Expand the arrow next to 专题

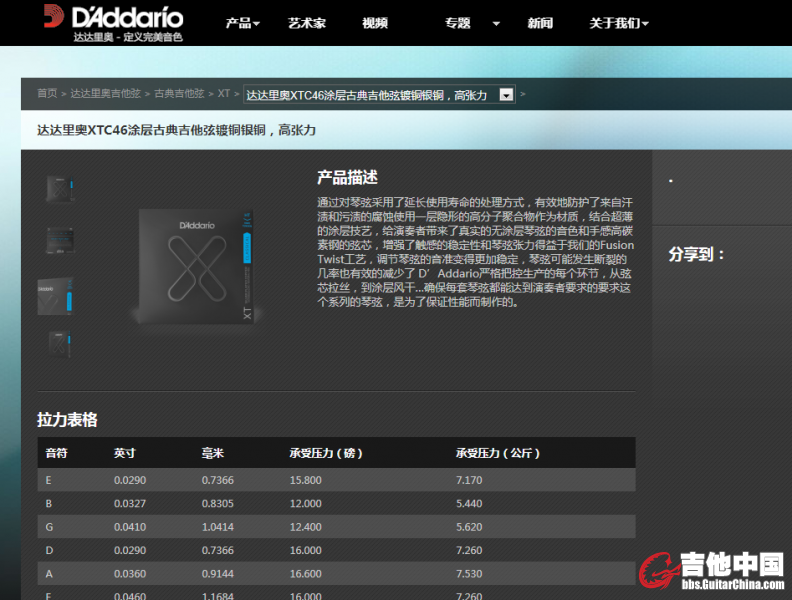coord(496,24)
